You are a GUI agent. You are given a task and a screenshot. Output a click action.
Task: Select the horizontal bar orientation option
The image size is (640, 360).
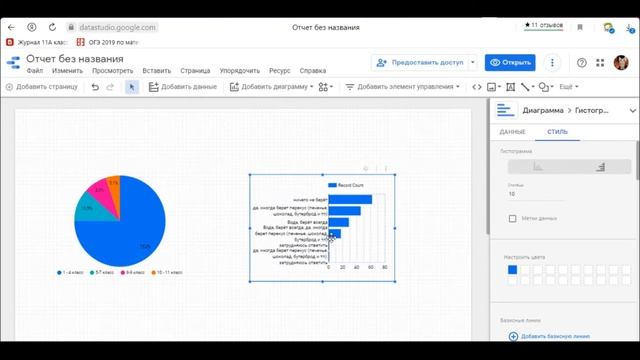point(600,167)
